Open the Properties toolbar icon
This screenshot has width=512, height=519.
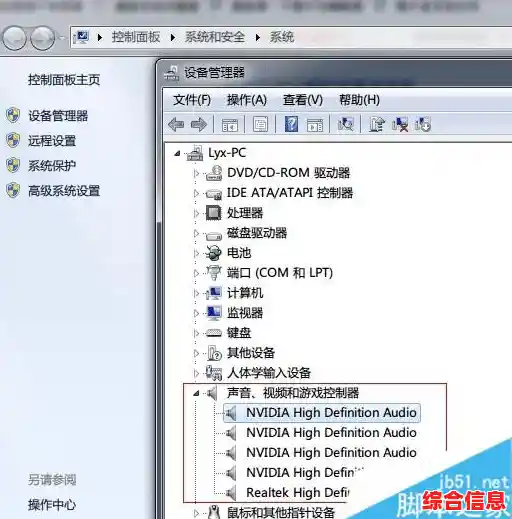tap(260, 125)
